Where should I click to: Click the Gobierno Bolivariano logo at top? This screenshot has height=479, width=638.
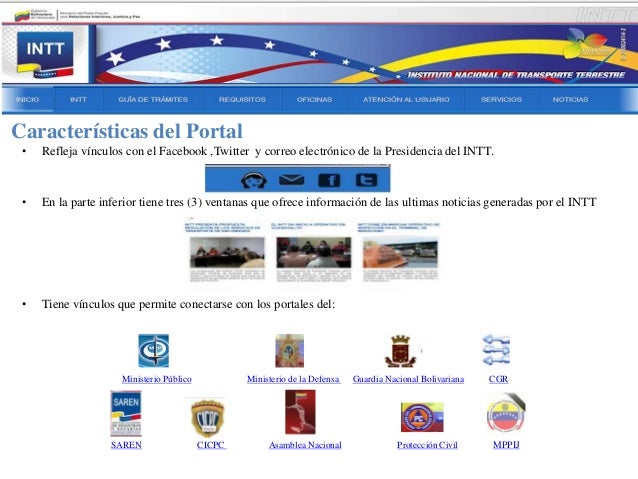point(35,16)
